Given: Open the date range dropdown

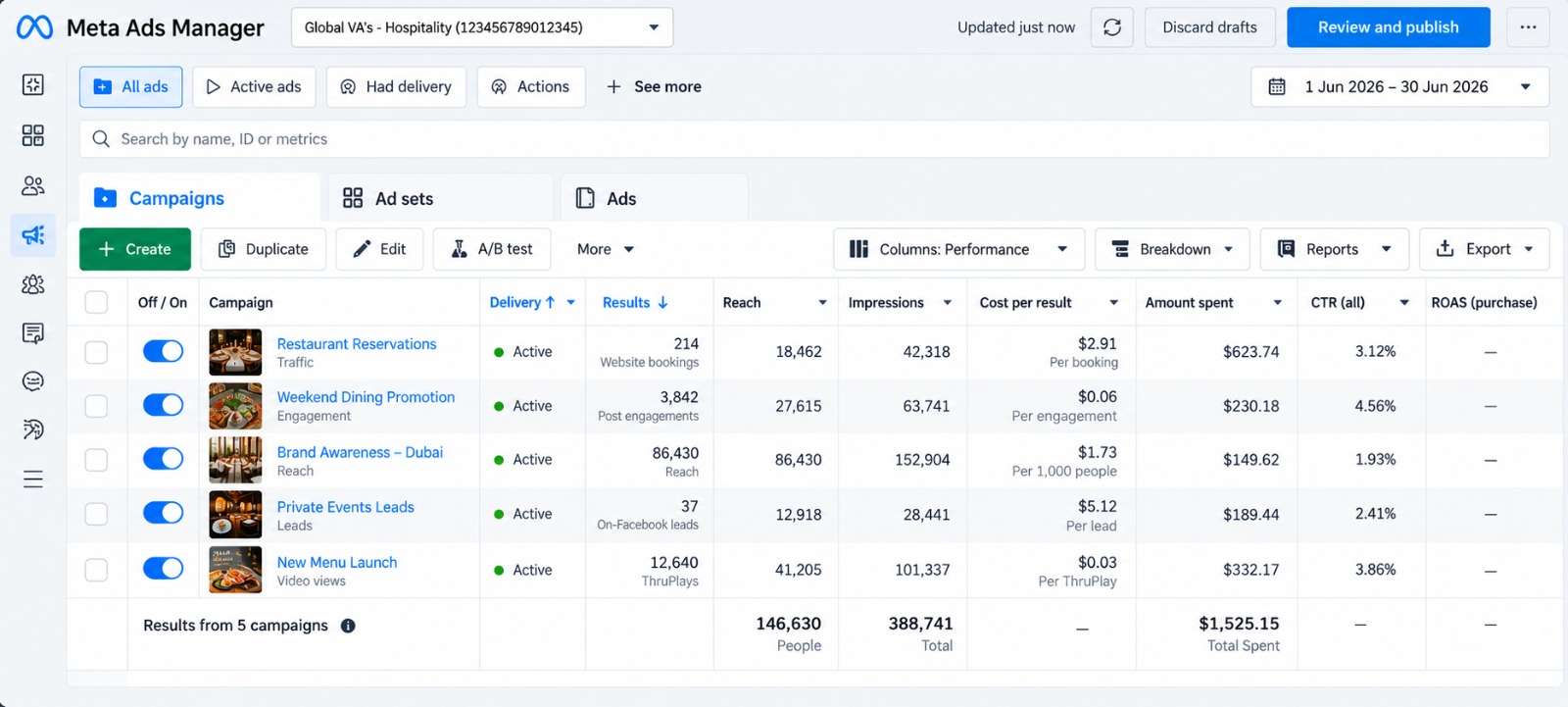Looking at the screenshot, I should pos(1400,87).
